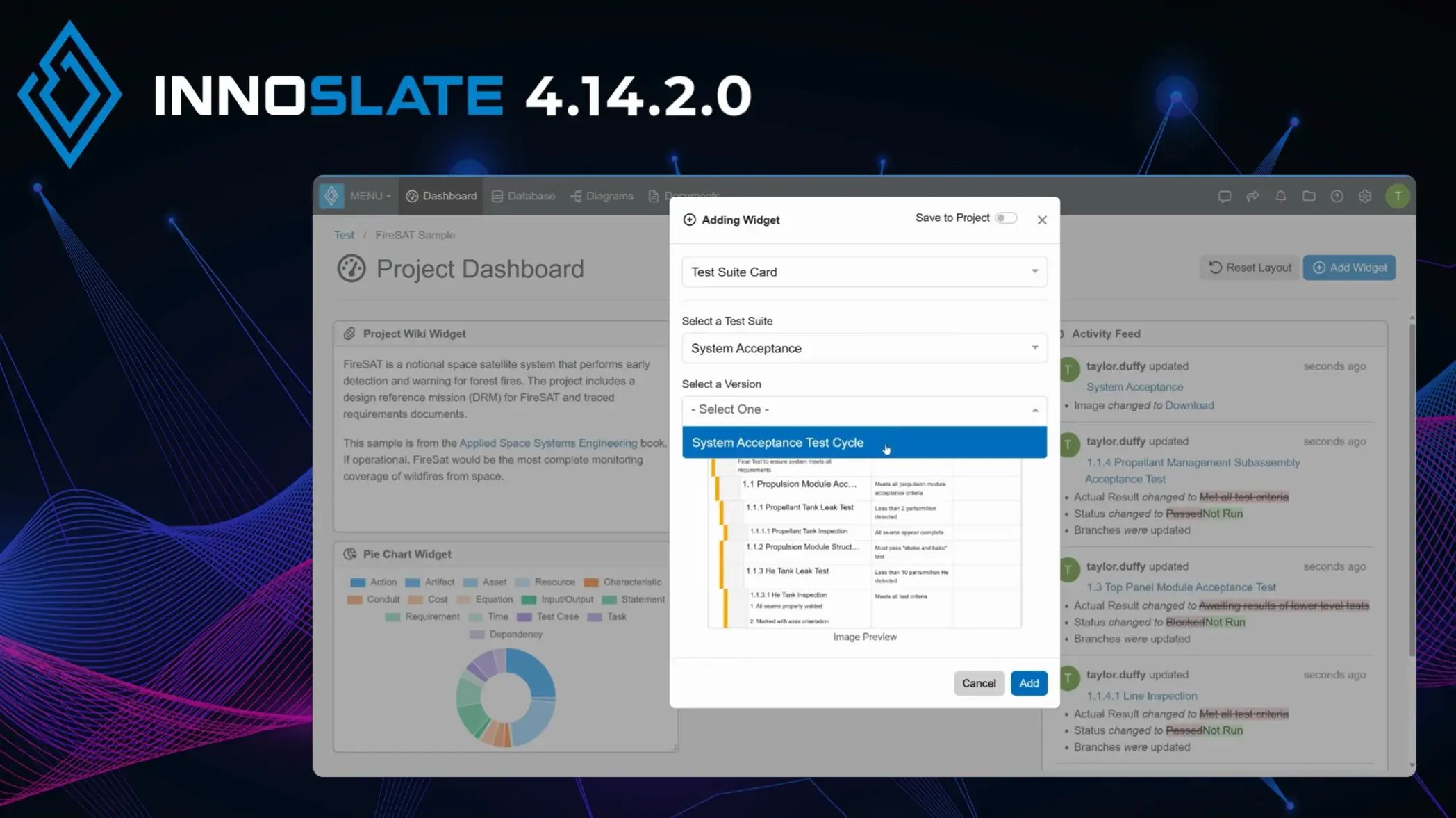
Task: Open the chat comment icon in navbar
Action: [1225, 197]
